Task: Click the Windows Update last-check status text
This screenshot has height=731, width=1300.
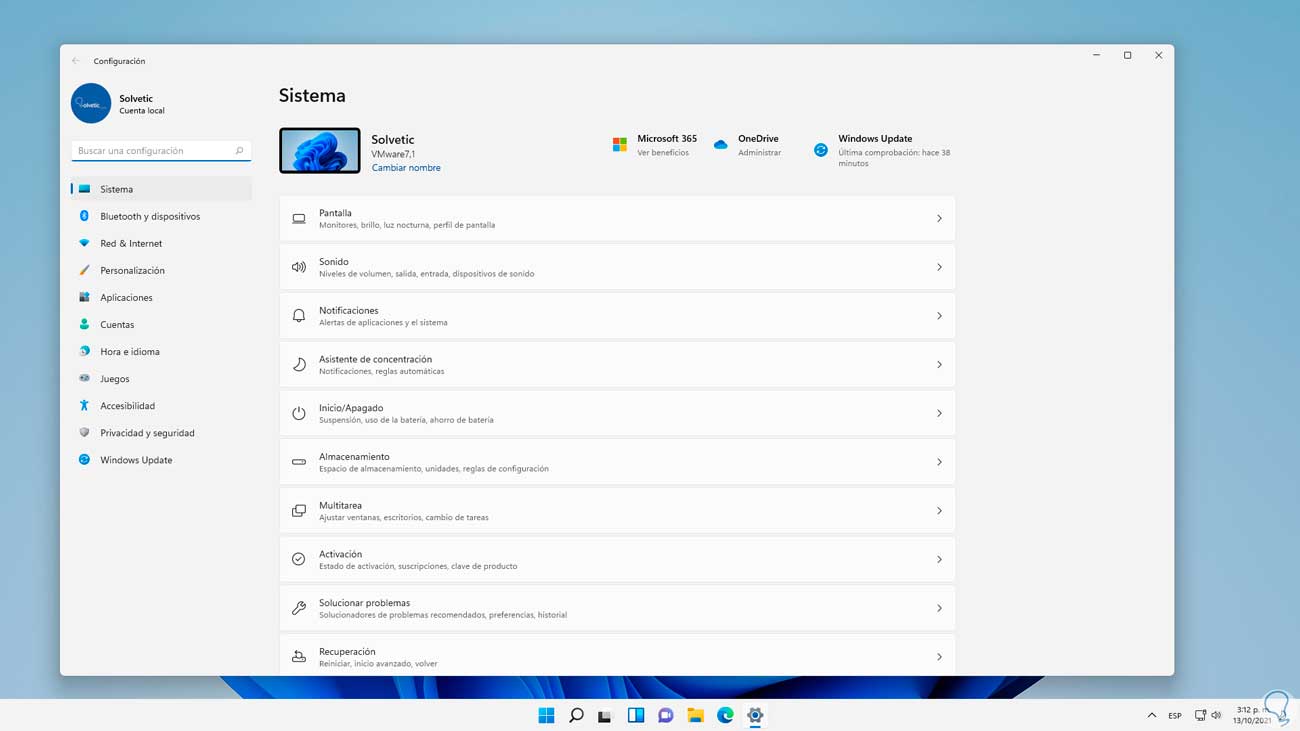Action: [894, 158]
